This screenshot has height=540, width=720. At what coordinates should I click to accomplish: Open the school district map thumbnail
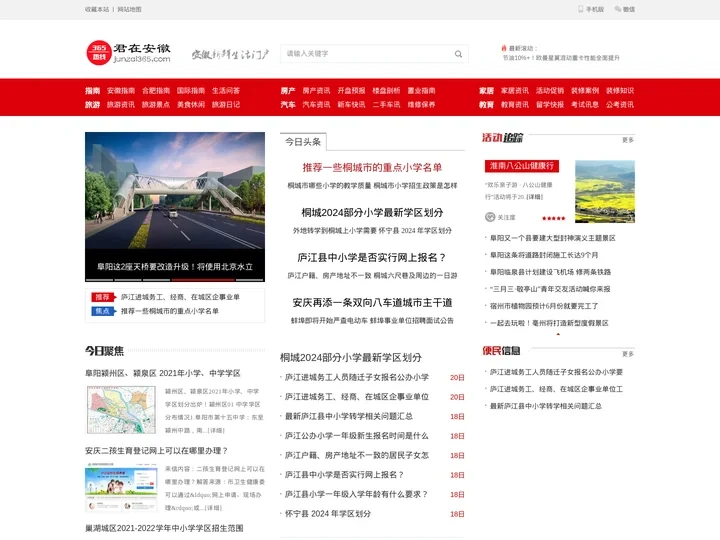[121, 410]
